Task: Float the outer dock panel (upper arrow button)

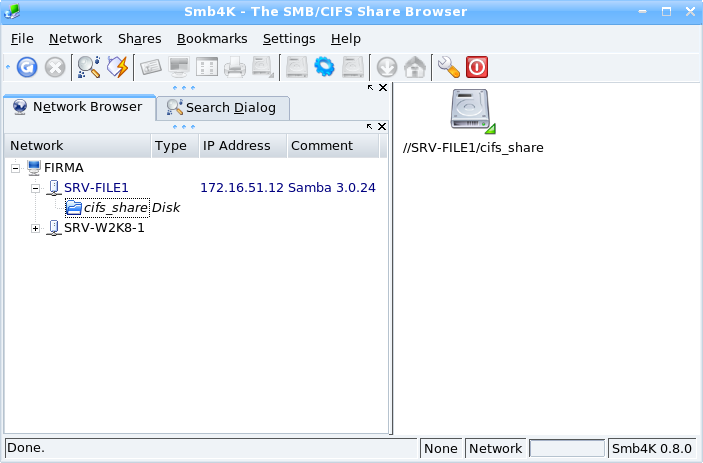Action: pyautogui.click(x=370, y=88)
